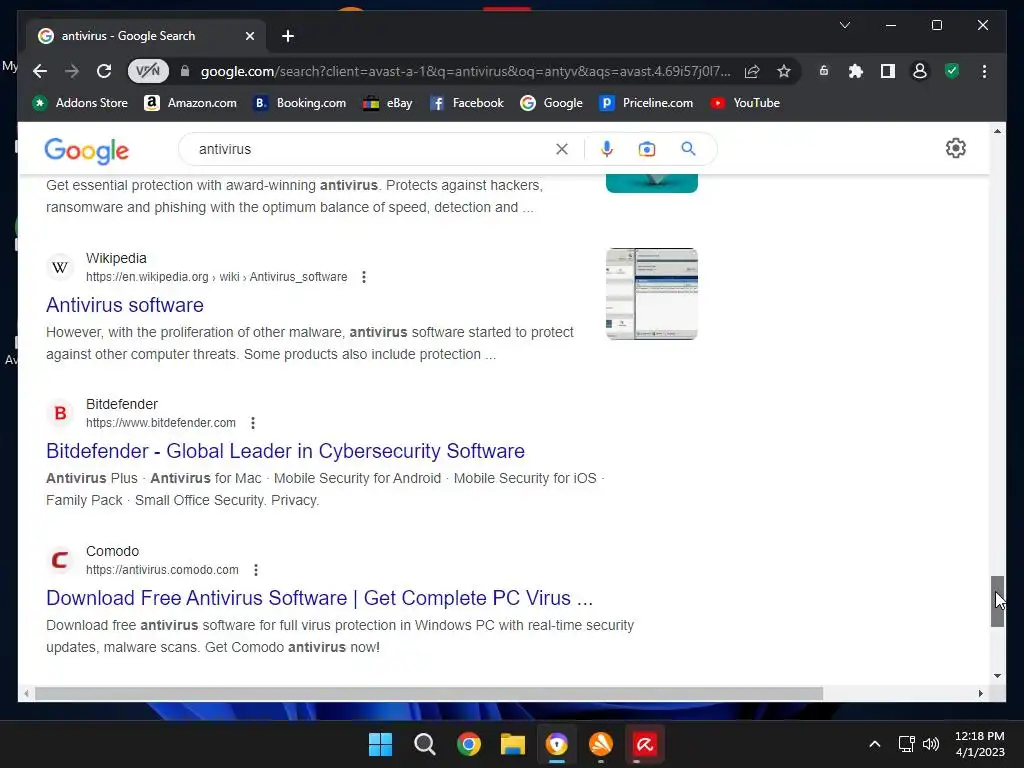Open the Windows Start menu
This screenshot has width=1024, height=768.
380,744
